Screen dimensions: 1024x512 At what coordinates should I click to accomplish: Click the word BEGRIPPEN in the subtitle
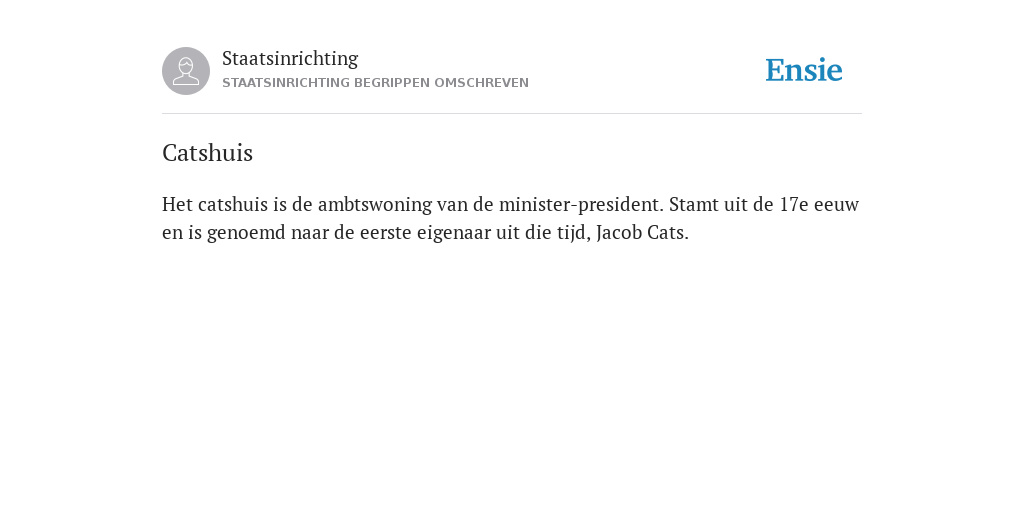click(x=392, y=83)
